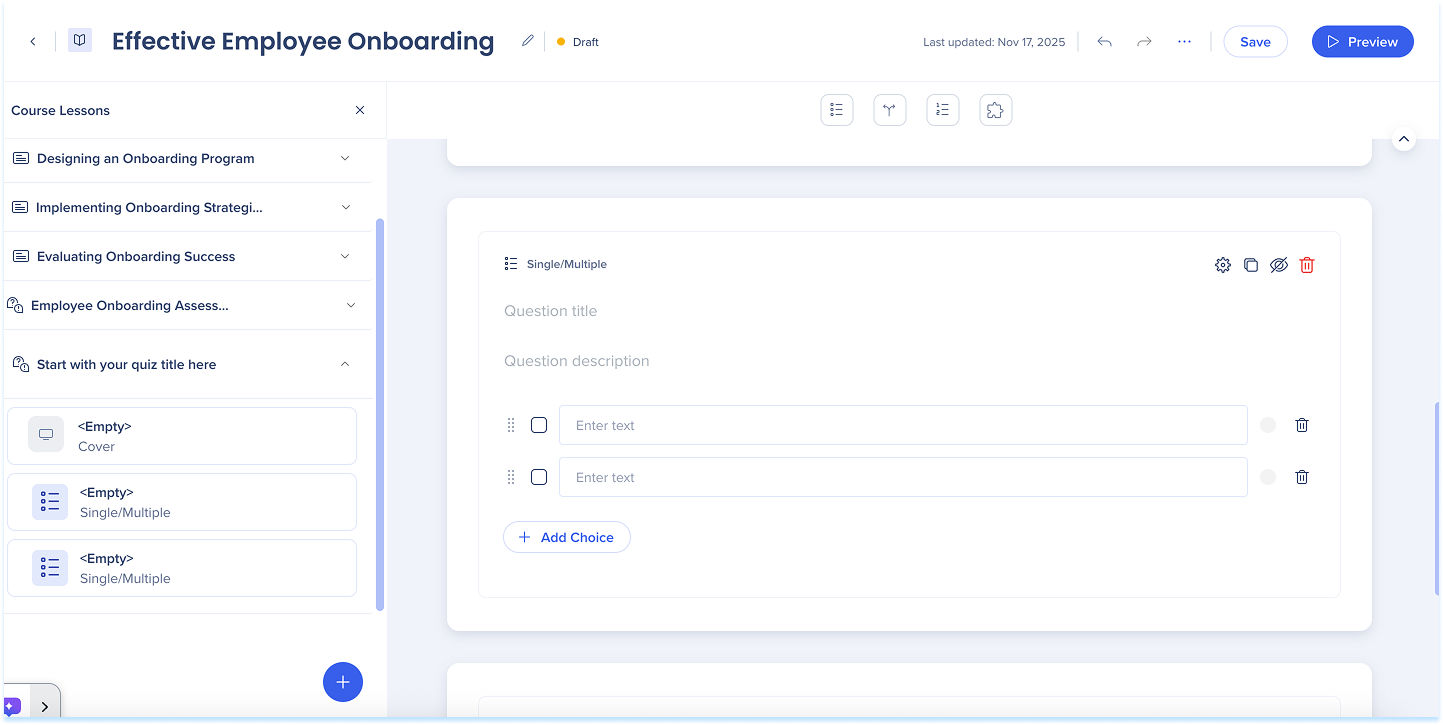Toggle question visibility with the eye icon
Image resolution: width=1443 pixels, height=725 pixels.
point(1278,265)
